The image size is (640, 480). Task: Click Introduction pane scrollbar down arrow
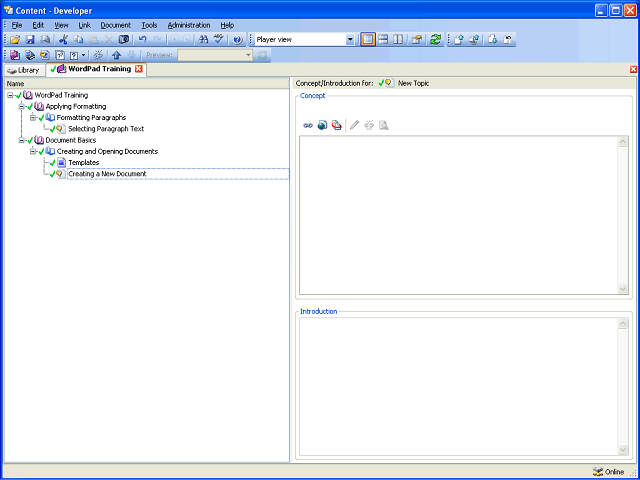(x=623, y=450)
